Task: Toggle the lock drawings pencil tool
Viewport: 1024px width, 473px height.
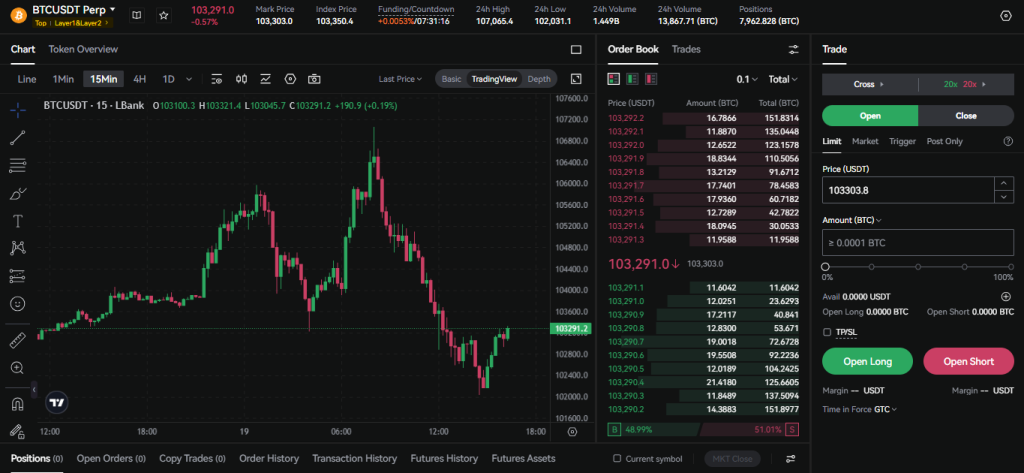Action: 18,431
